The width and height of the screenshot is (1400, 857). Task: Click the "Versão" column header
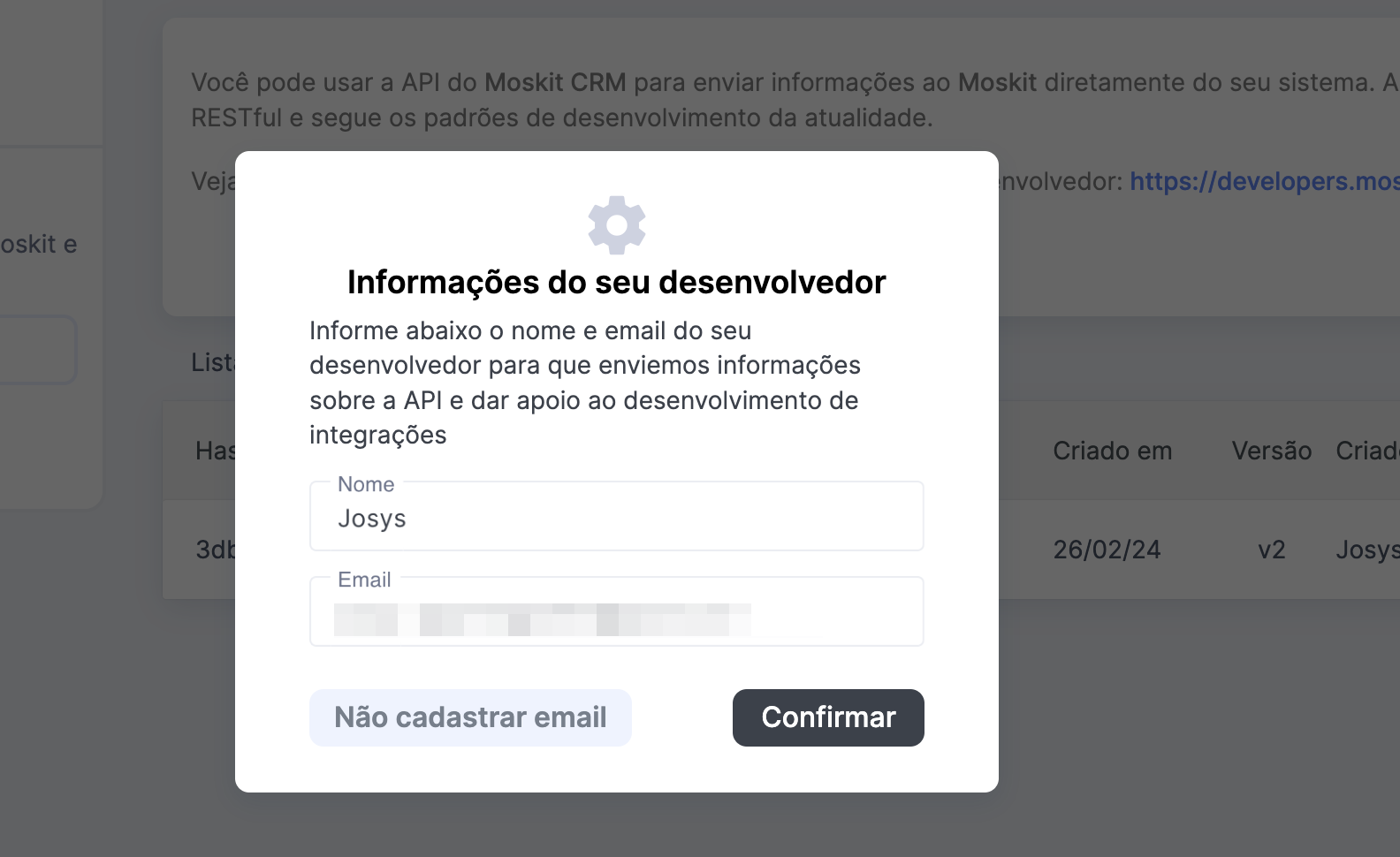point(1271,451)
